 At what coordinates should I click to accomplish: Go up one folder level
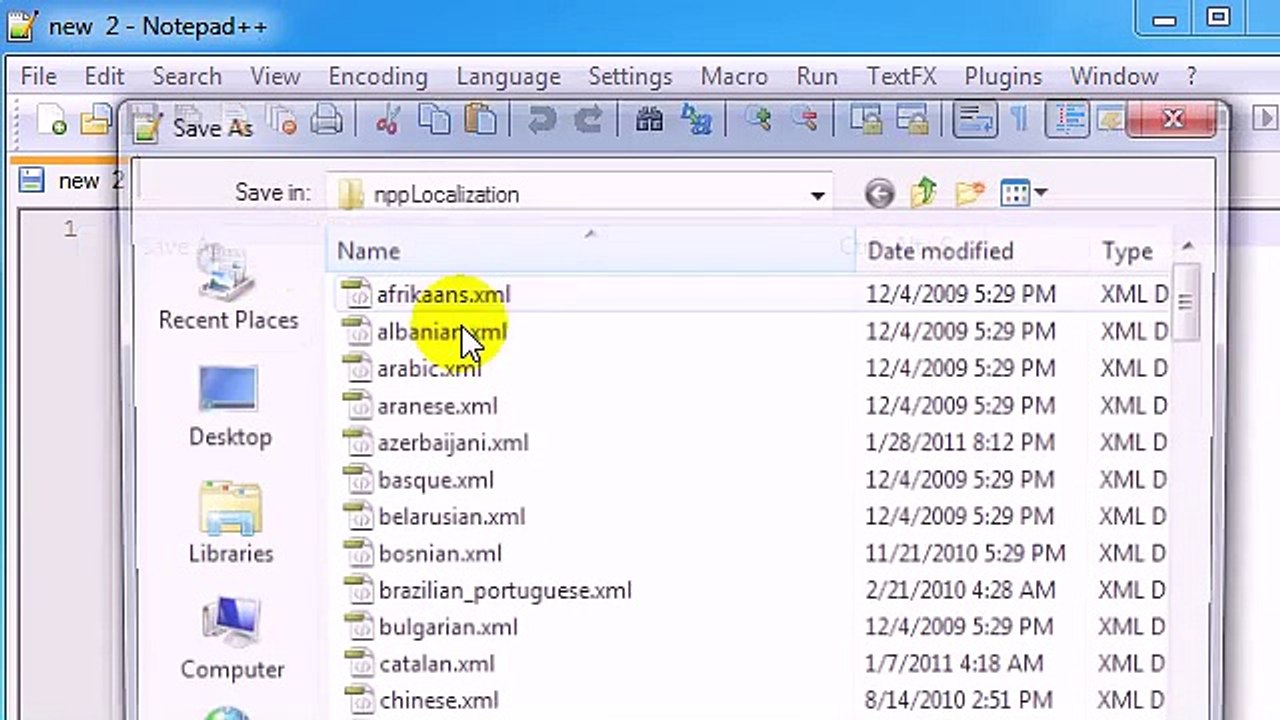(924, 193)
